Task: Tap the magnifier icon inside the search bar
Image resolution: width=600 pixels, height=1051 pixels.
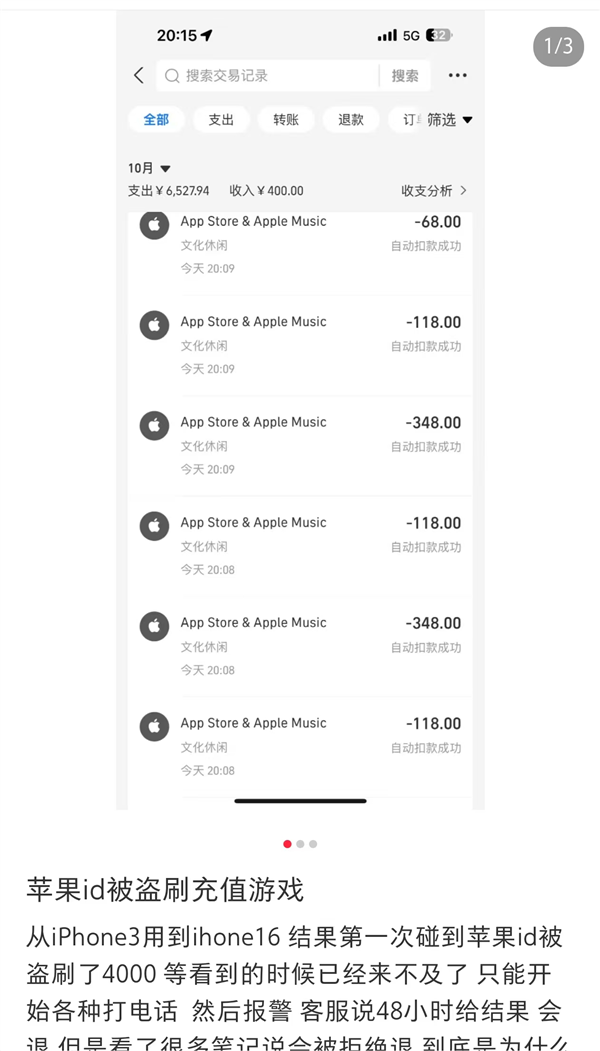Action: 172,75
